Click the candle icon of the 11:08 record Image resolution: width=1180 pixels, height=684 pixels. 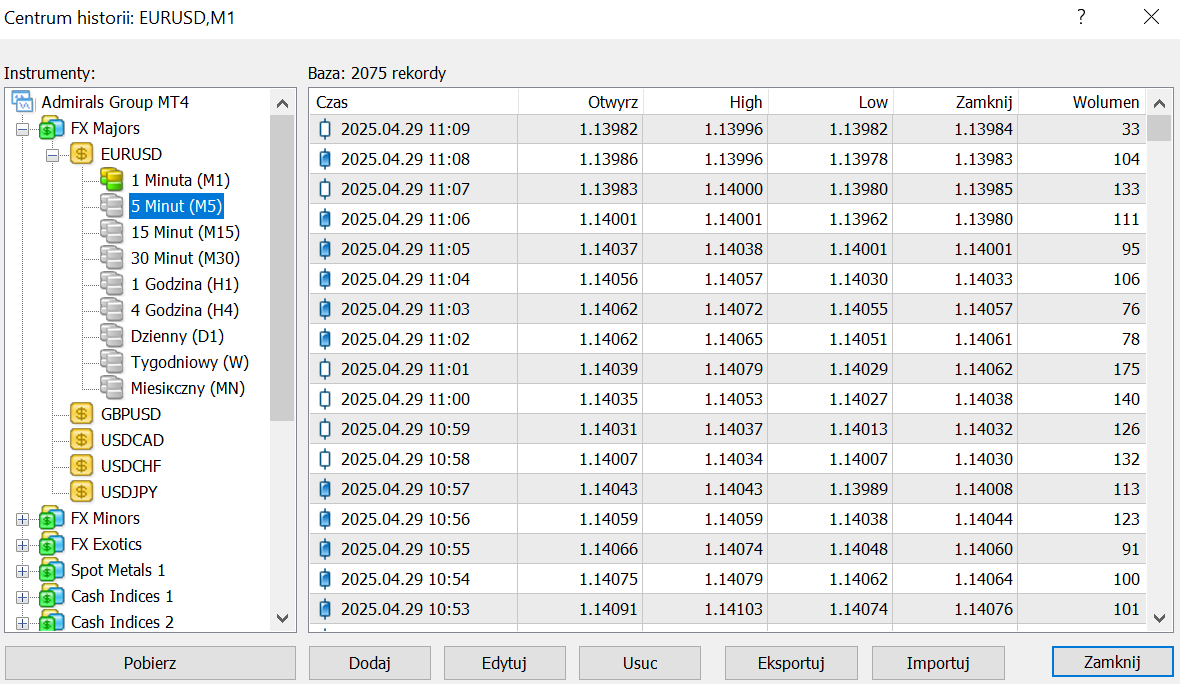pyautogui.click(x=325, y=159)
